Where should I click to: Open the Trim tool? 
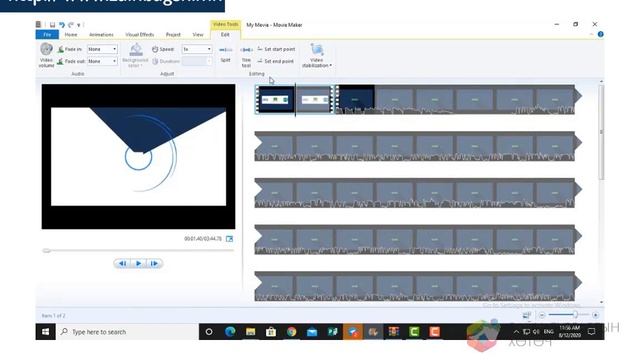(246, 56)
